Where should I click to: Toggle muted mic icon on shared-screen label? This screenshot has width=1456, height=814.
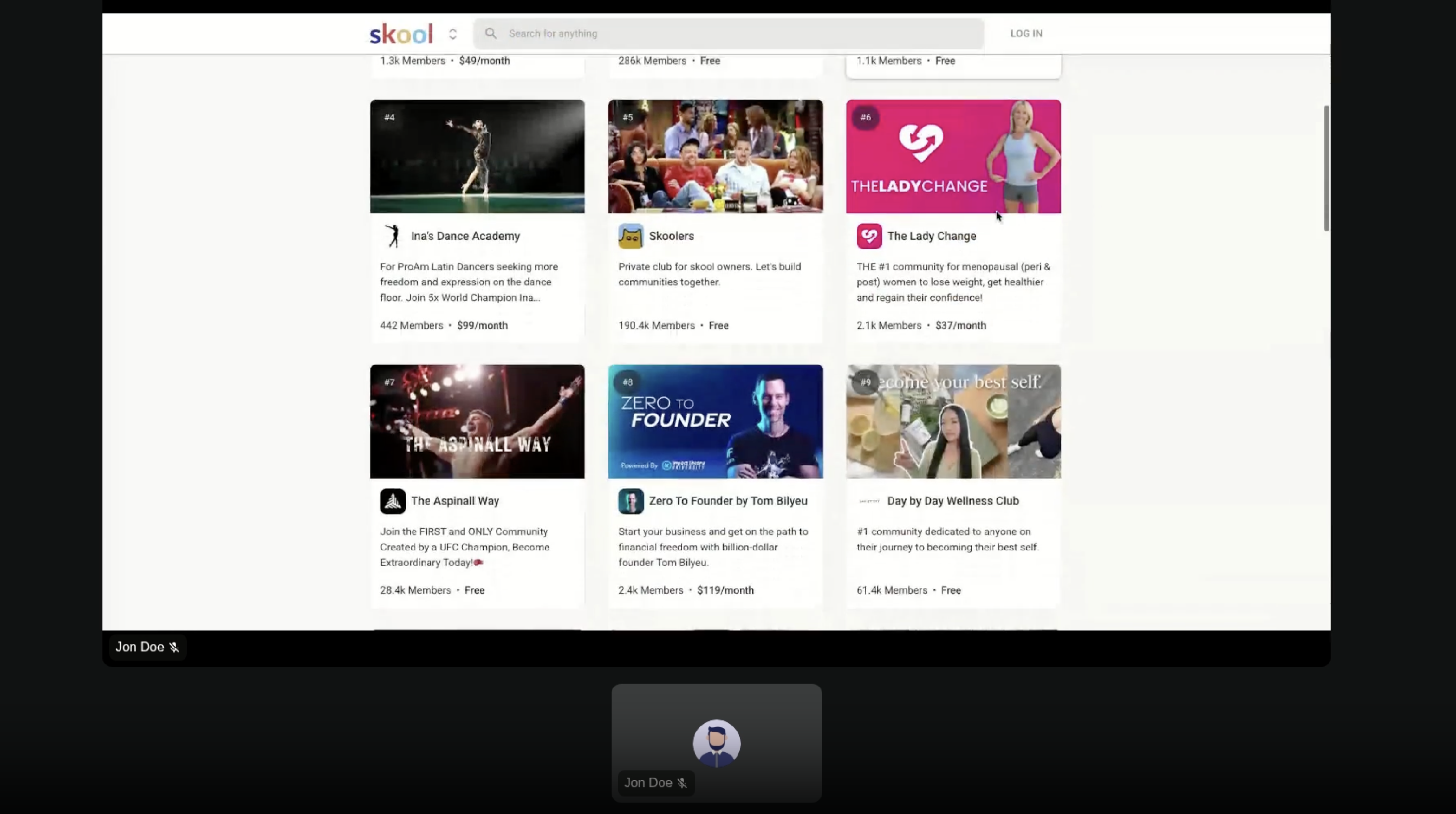174,648
